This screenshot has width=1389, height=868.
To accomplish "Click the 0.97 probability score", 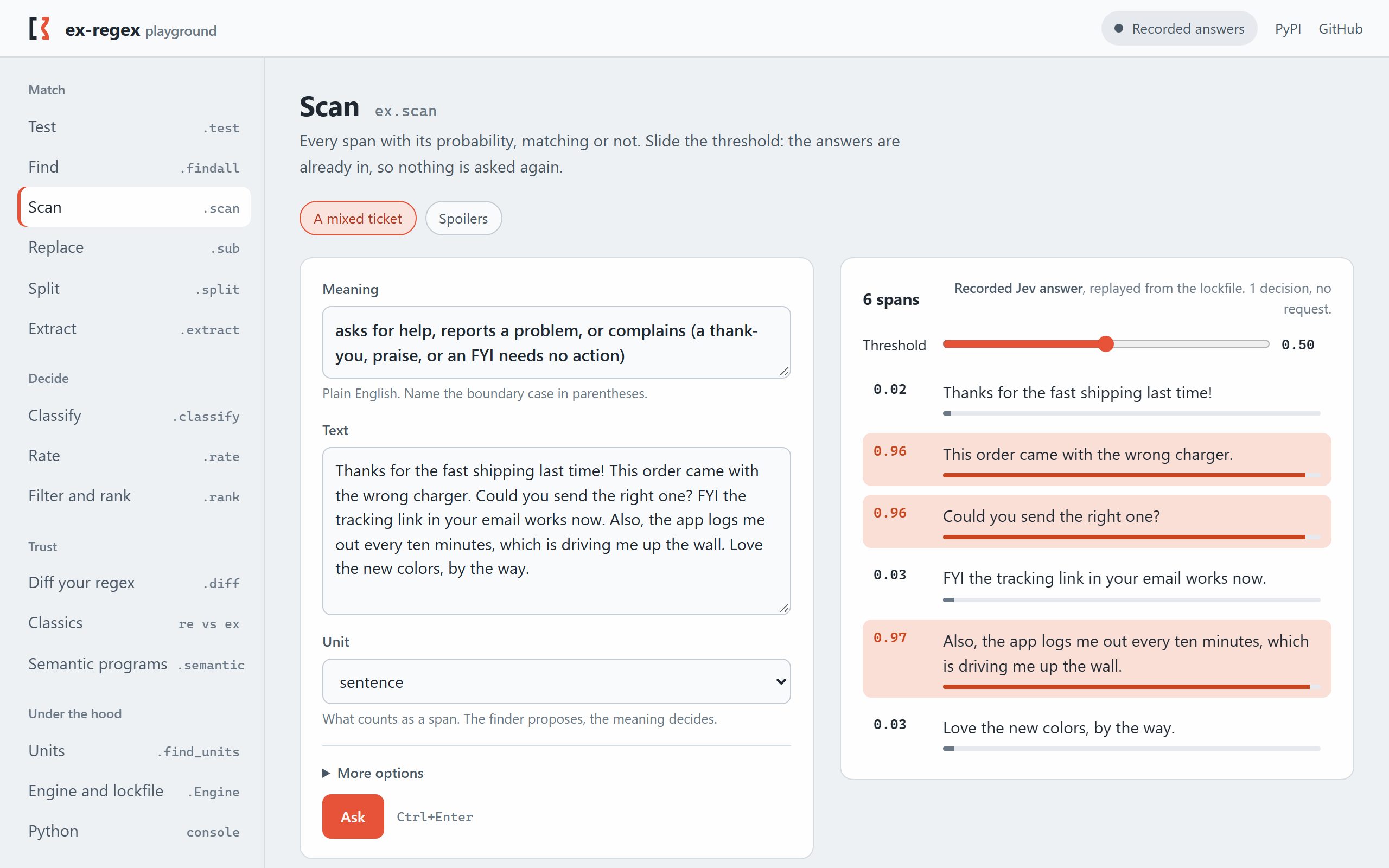I will click(890, 638).
